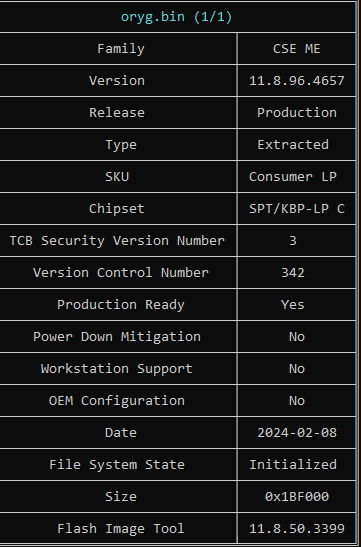Select the date 2024-02-08
361x547 pixels.
pos(297,433)
